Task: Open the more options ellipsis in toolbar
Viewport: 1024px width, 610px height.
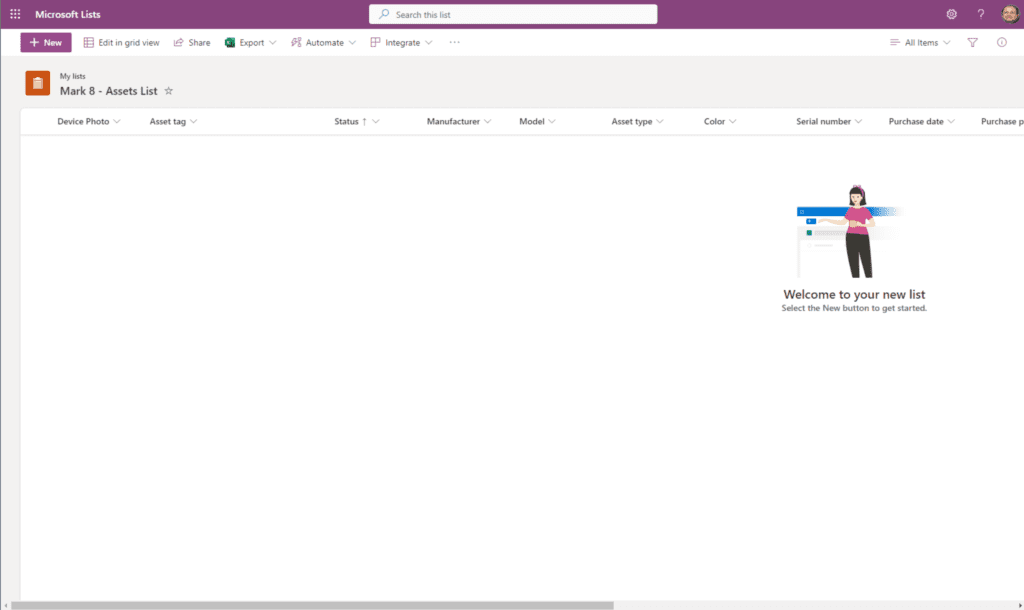Action: tap(455, 43)
